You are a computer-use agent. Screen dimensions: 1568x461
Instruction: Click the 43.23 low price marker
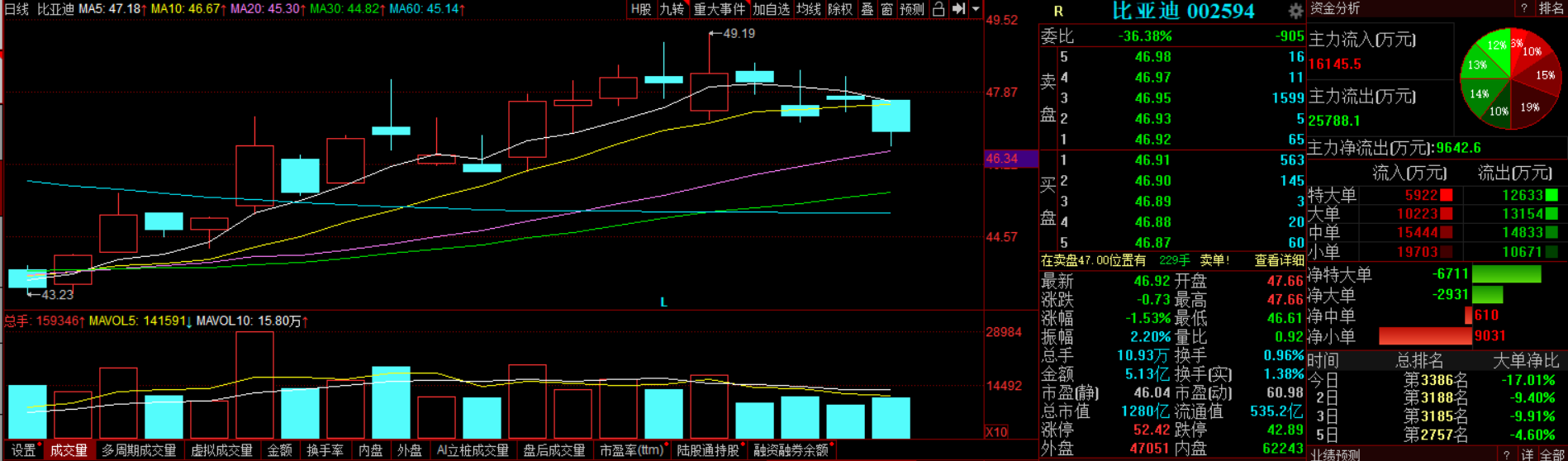coord(51,294)
